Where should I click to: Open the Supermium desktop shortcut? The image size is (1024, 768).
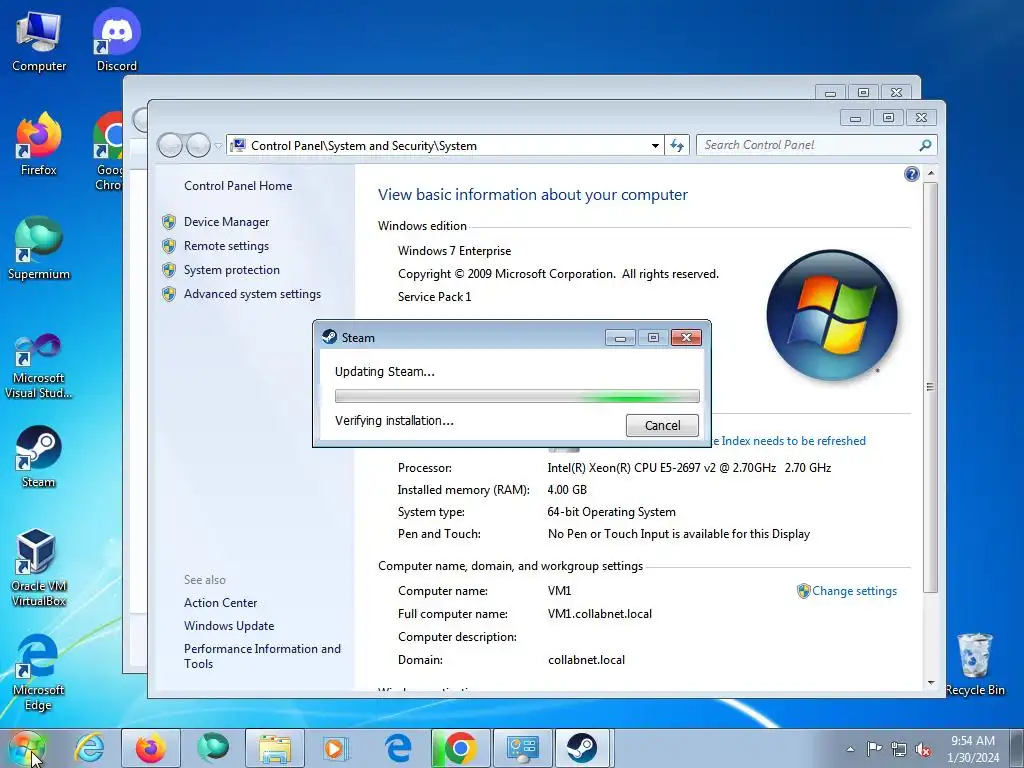[39, 248]
